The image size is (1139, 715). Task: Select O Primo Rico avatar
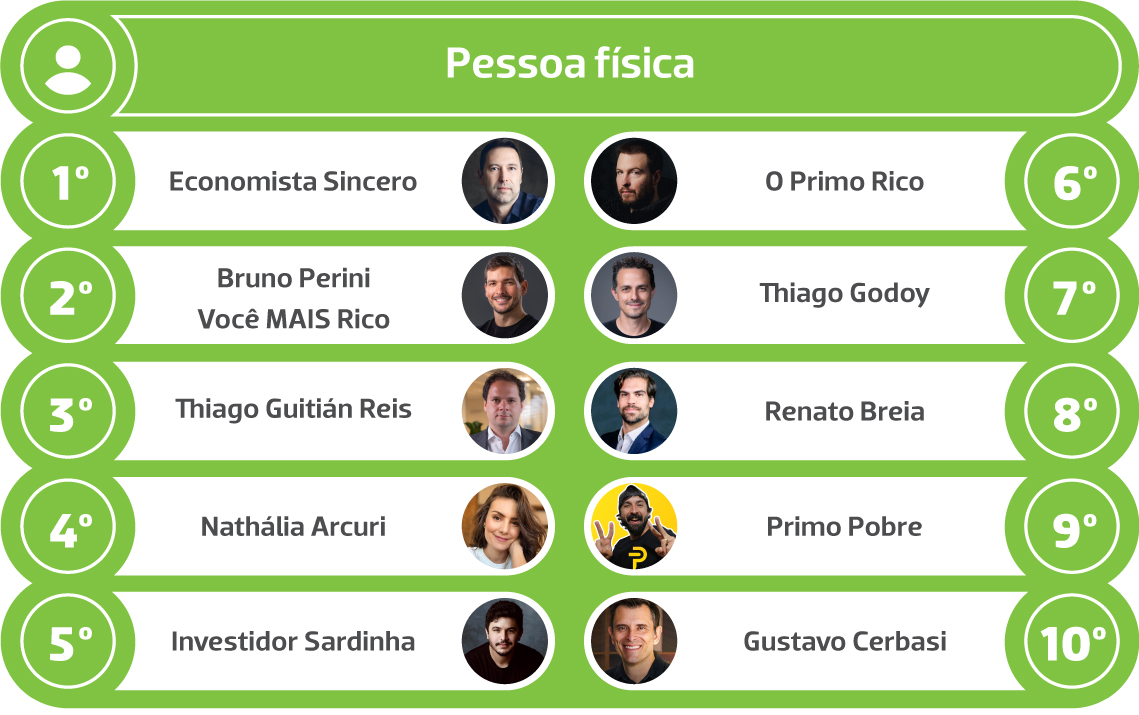[634, 181]
